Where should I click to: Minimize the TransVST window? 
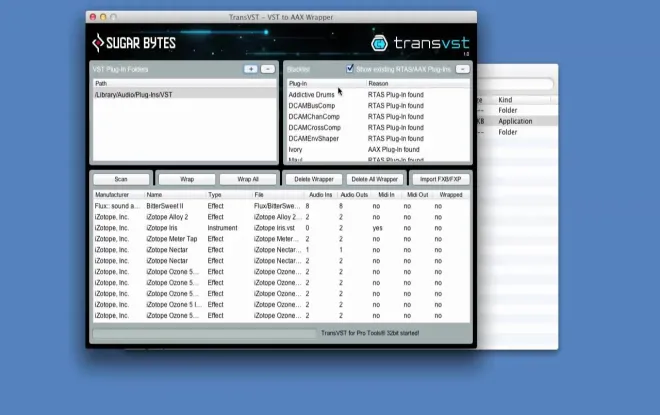coord(103,17)
